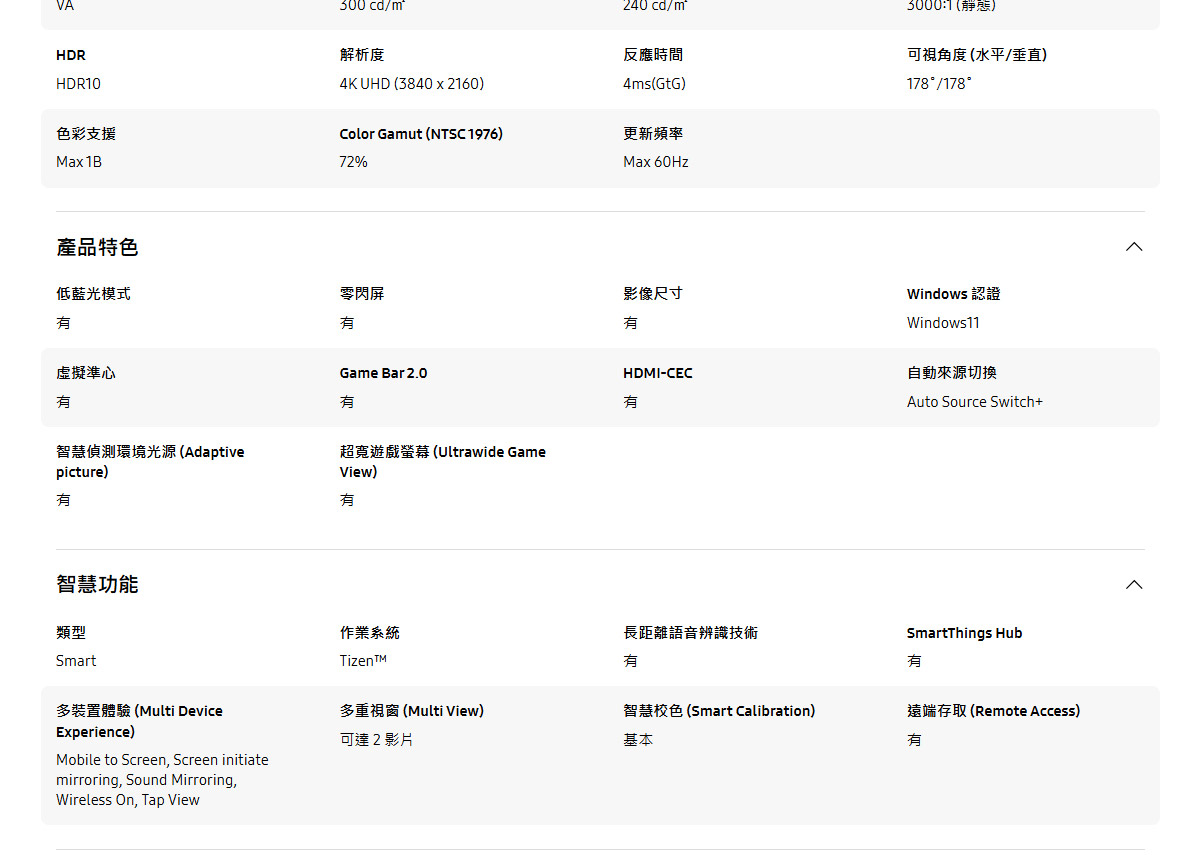Image resolution: width=1200 pixels, height=855 pixels.
Task: Collapse the 智慧功能 section
Action: pos(1133,584)
